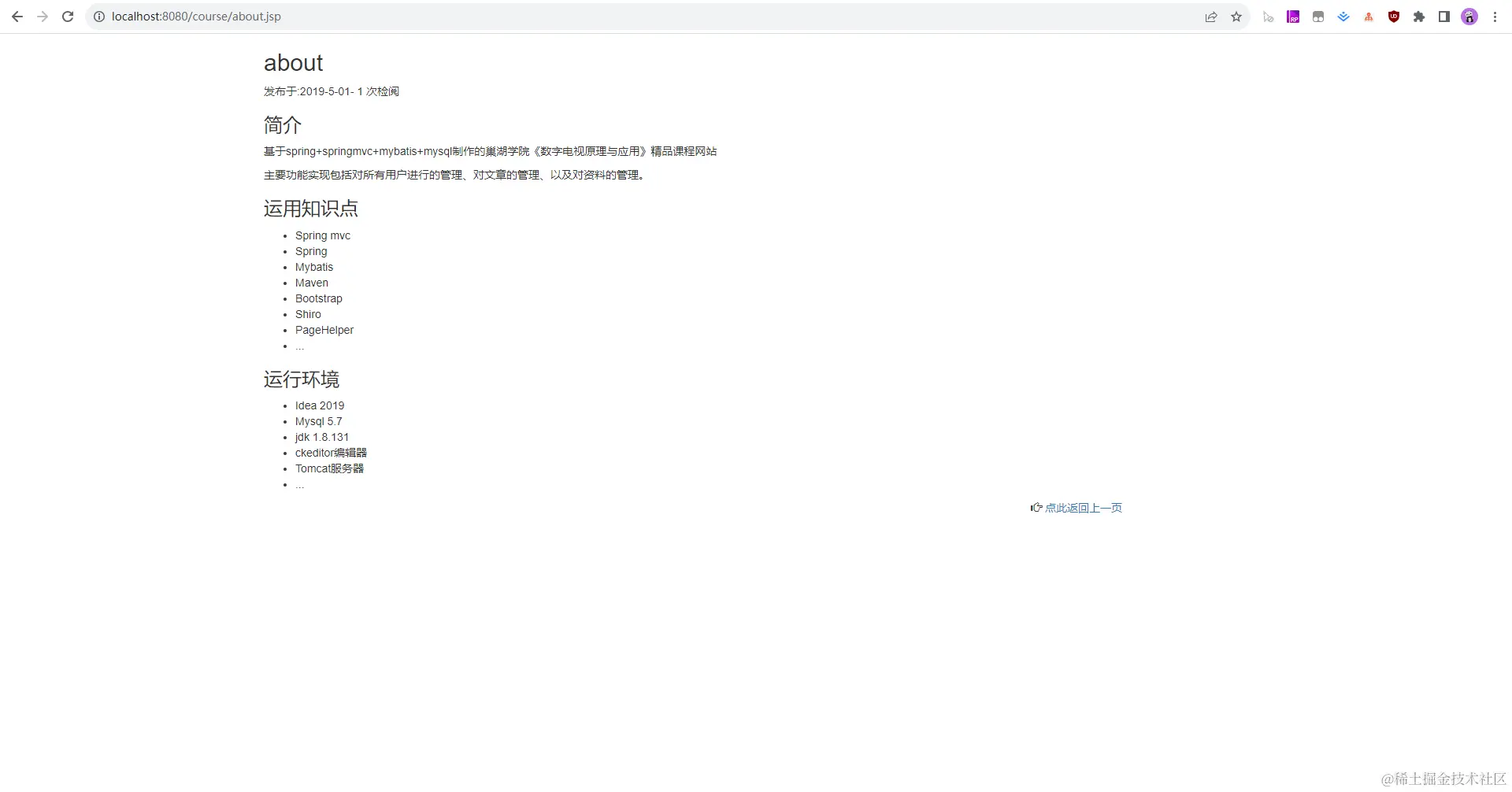Click the 点此返回上一页 link
Image resolution: width=1512 pixels, height=792 pixels.
1084,508
